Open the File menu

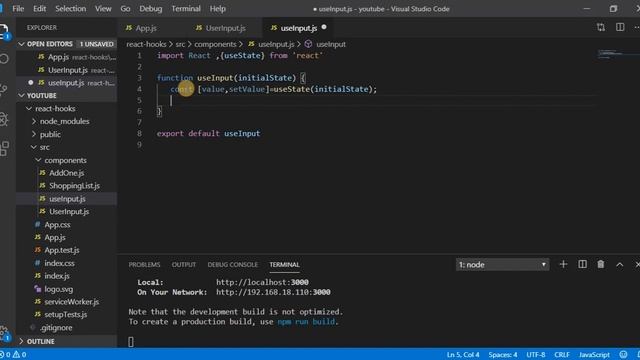18,9
